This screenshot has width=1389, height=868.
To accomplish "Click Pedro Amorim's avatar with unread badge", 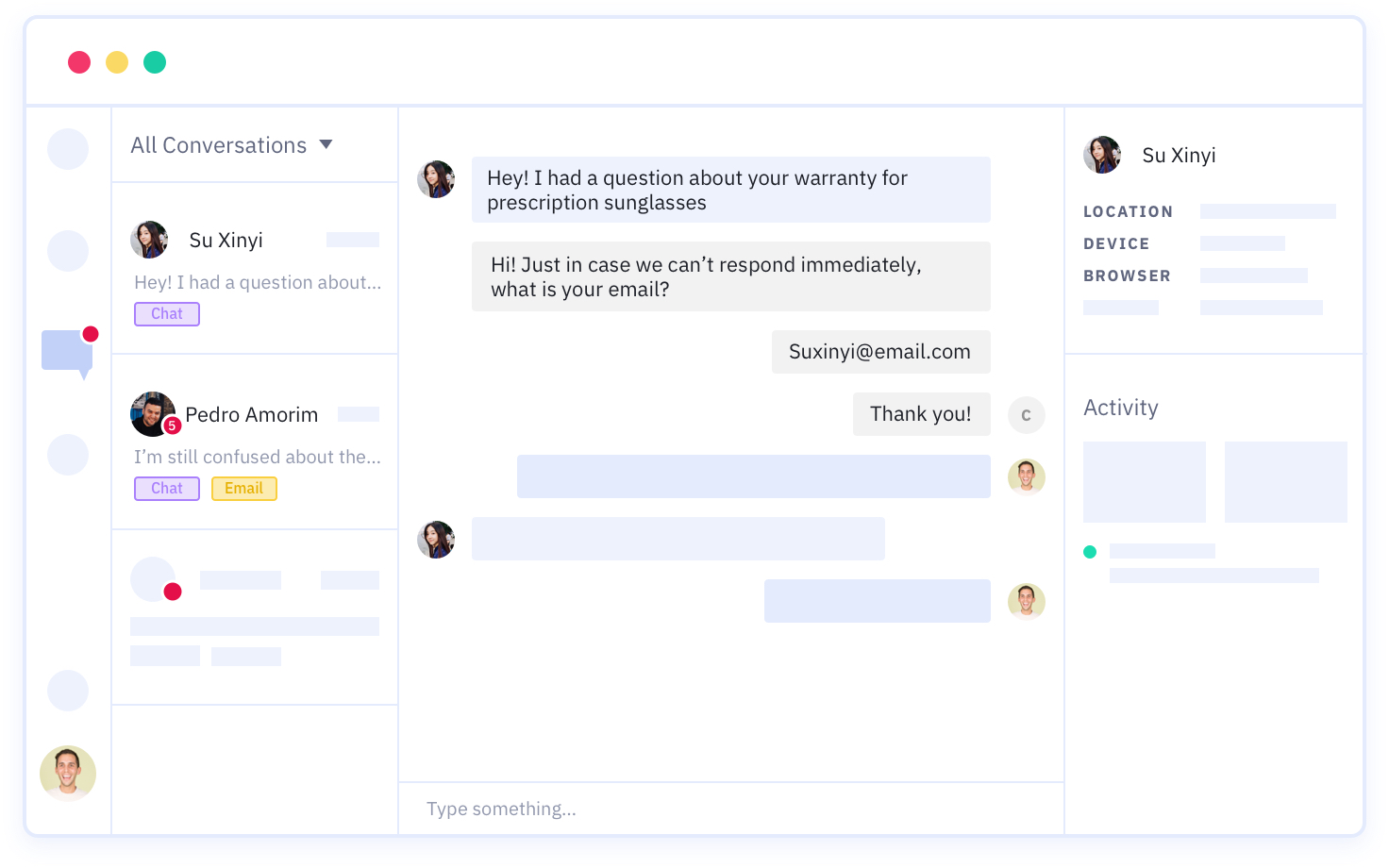I will (x=152, y=414).
